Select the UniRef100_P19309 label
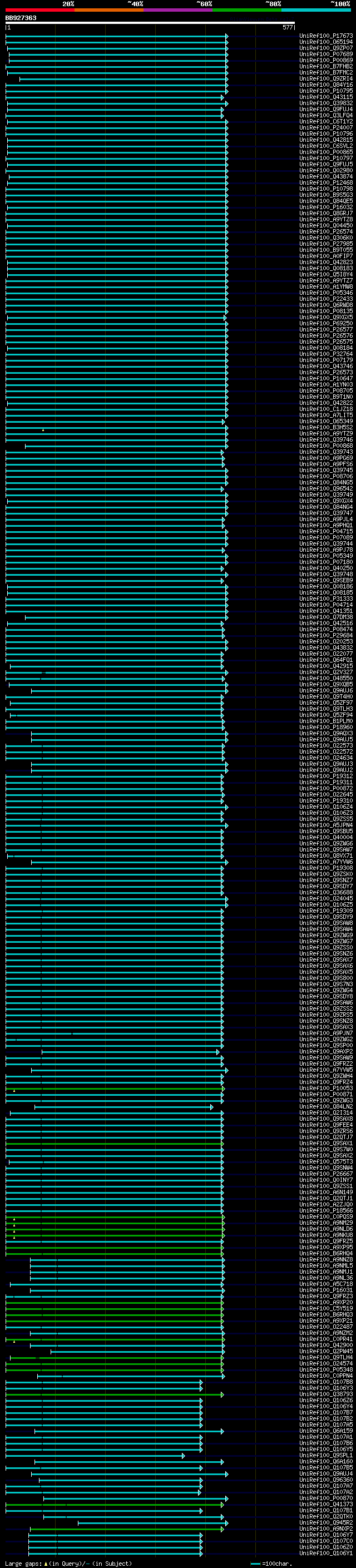This screenshot has height=1568, width=356. (x=326, y=911)
